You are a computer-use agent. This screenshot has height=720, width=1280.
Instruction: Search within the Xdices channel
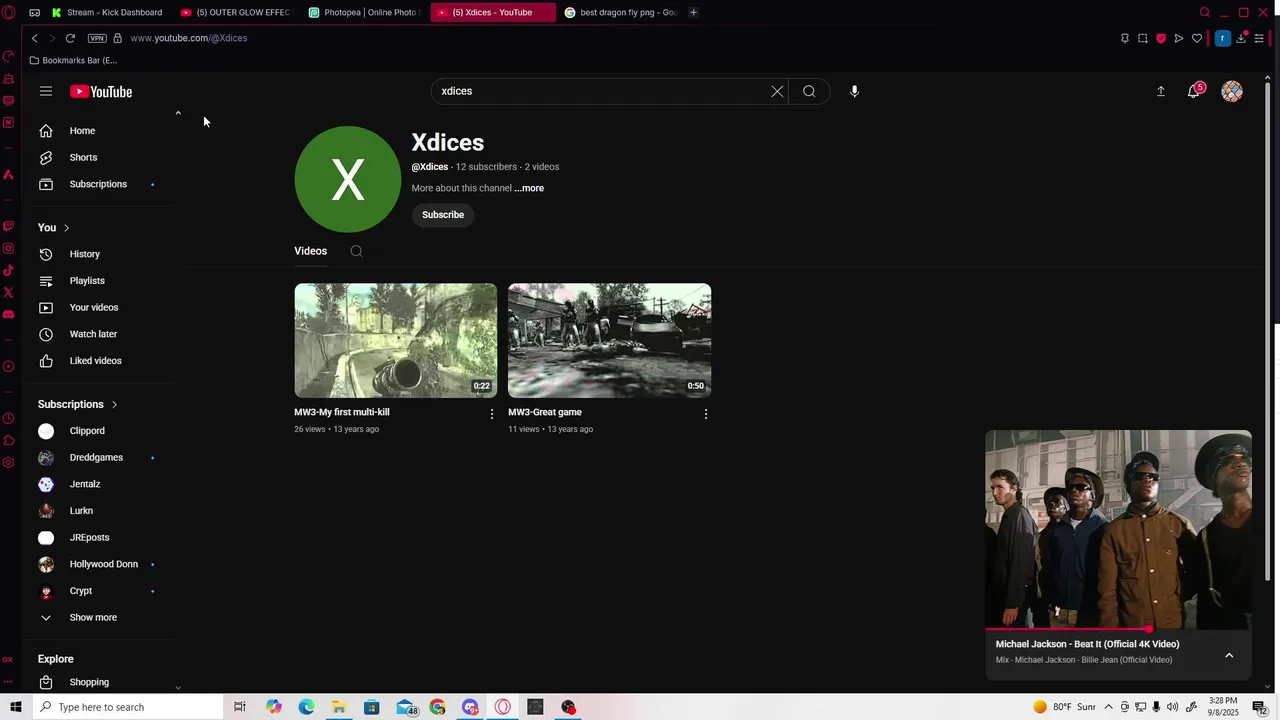coord(356,251)
